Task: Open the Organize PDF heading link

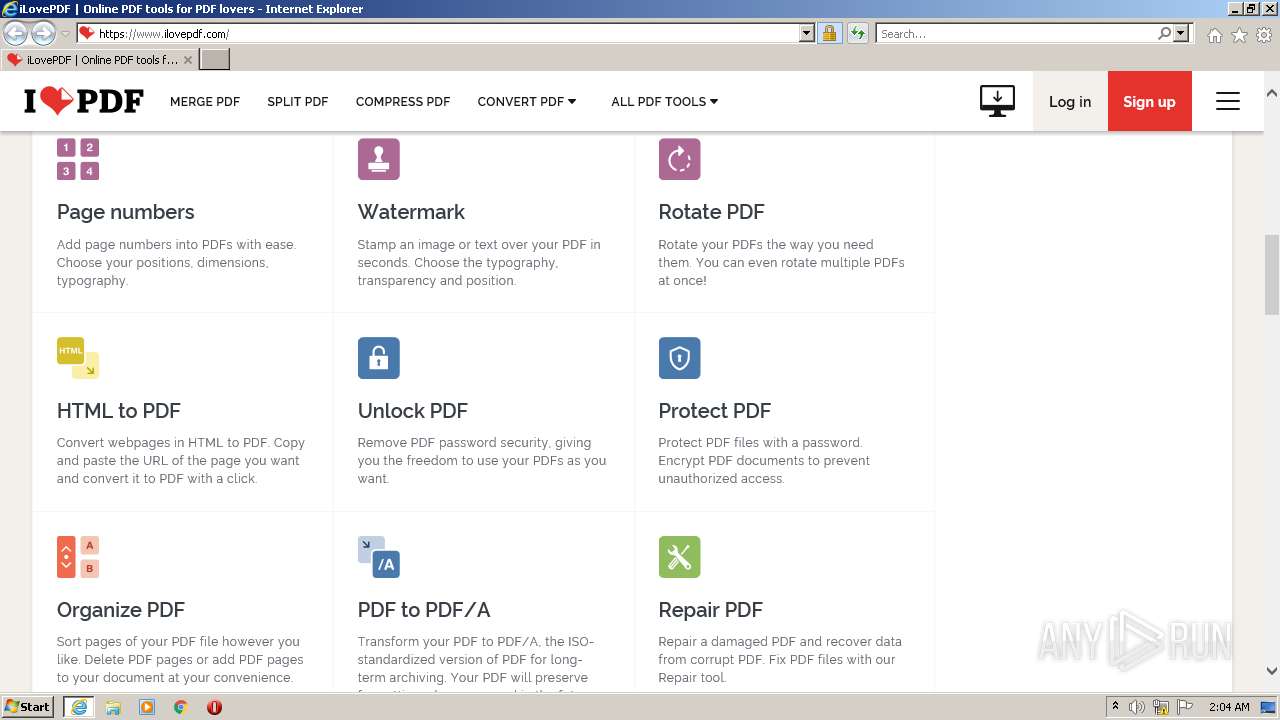Action: coord(121,610)
